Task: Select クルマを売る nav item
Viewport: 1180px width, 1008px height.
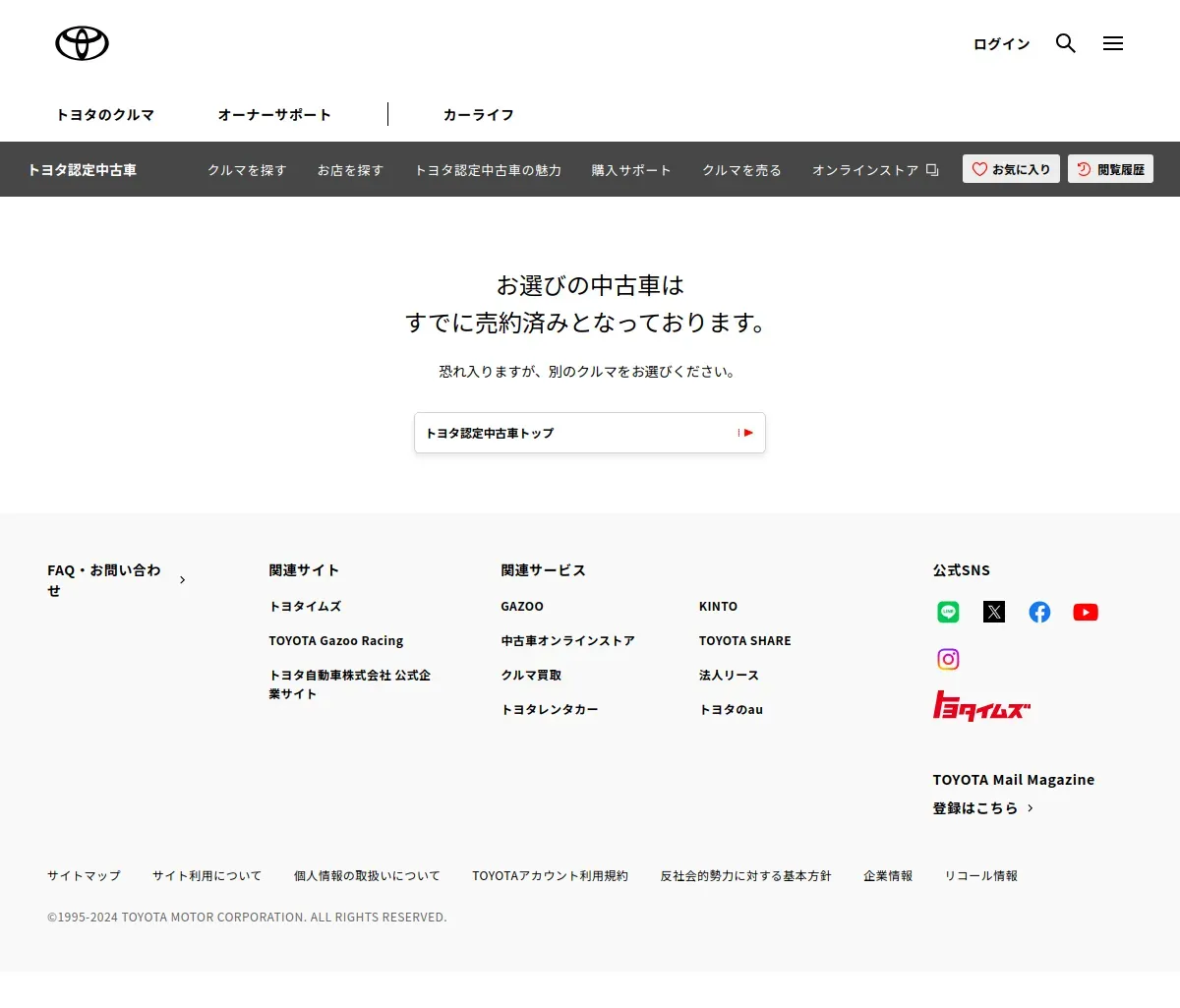Action: pyautogui.click(x=741, y=170)
